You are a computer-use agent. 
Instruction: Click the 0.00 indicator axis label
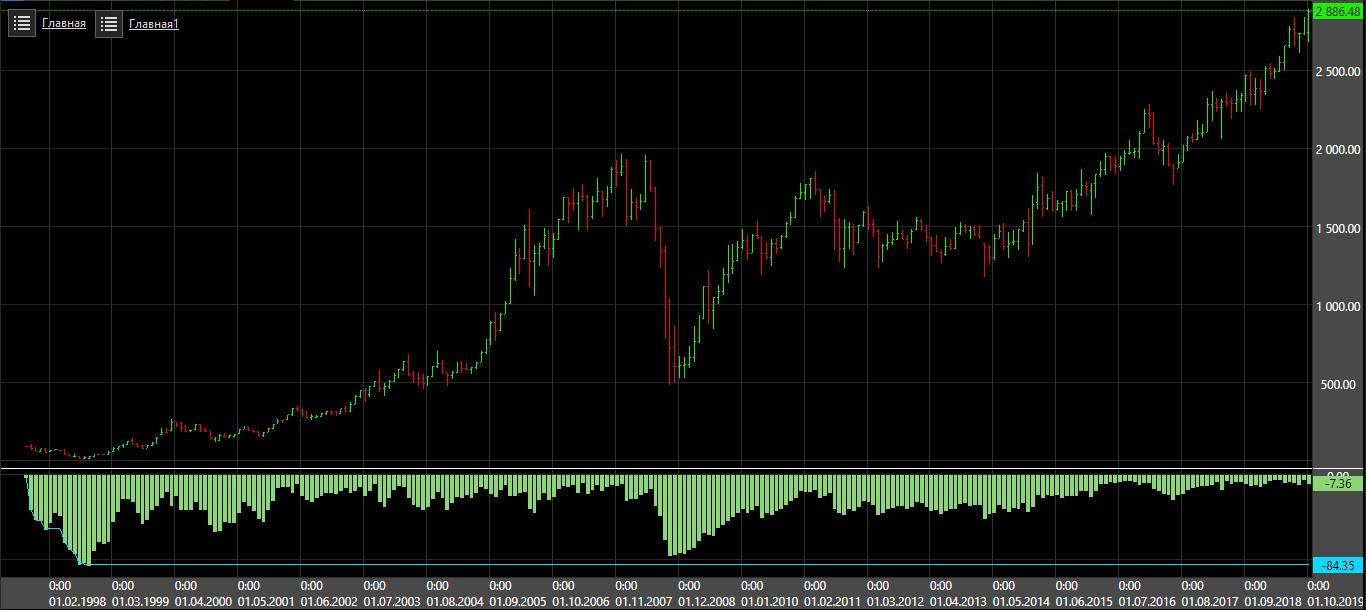[1338, 473]
